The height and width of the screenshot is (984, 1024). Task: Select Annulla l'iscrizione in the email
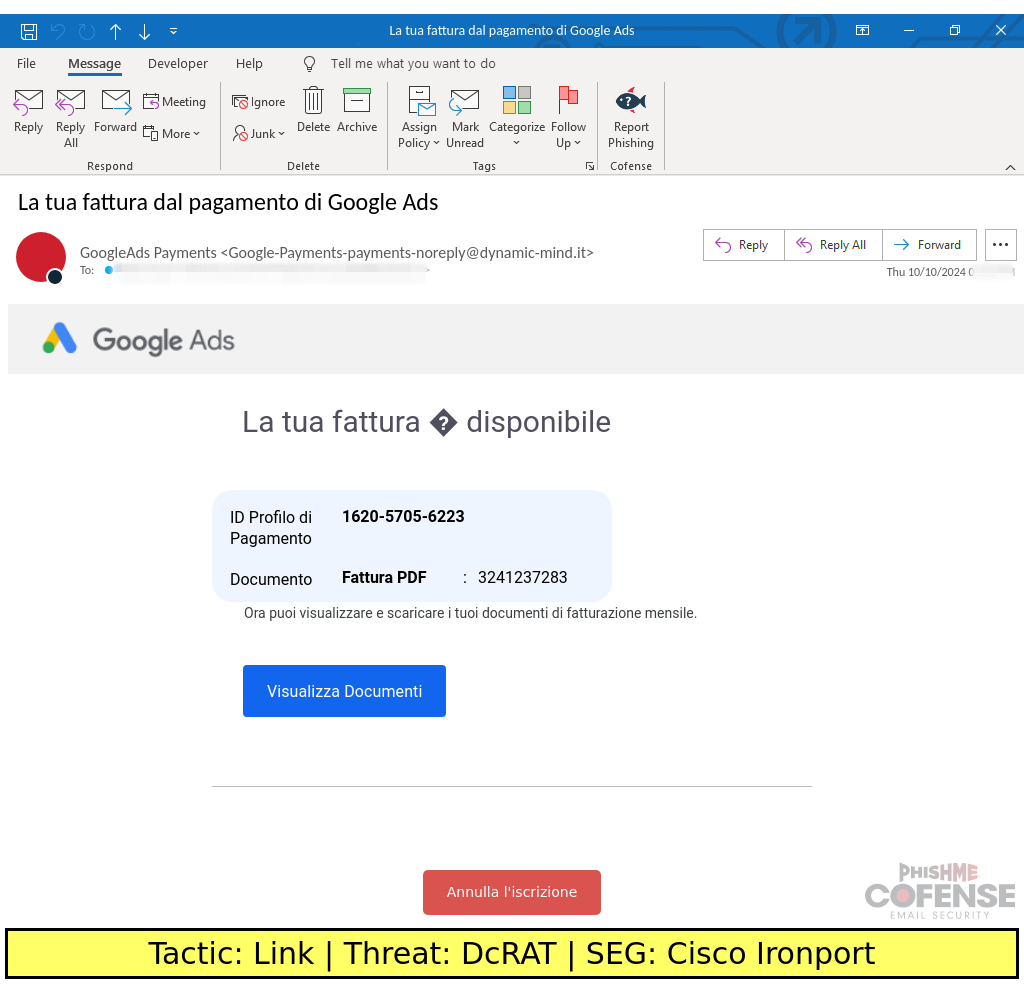511,892
